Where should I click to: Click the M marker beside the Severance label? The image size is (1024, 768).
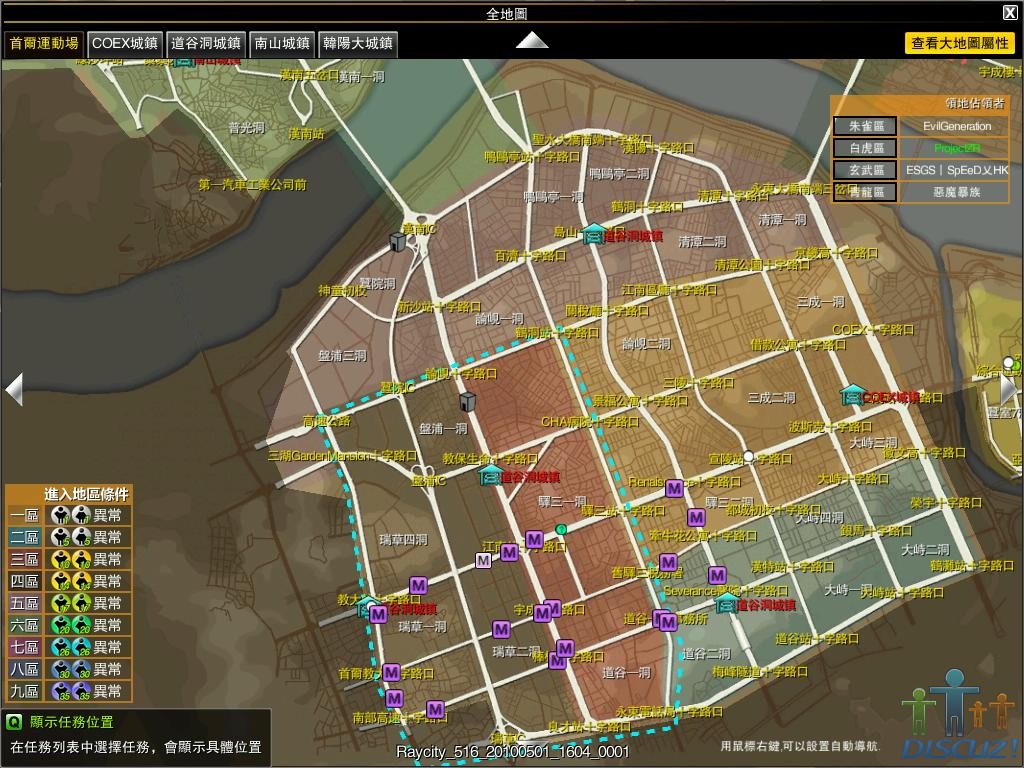coord(717,575)
